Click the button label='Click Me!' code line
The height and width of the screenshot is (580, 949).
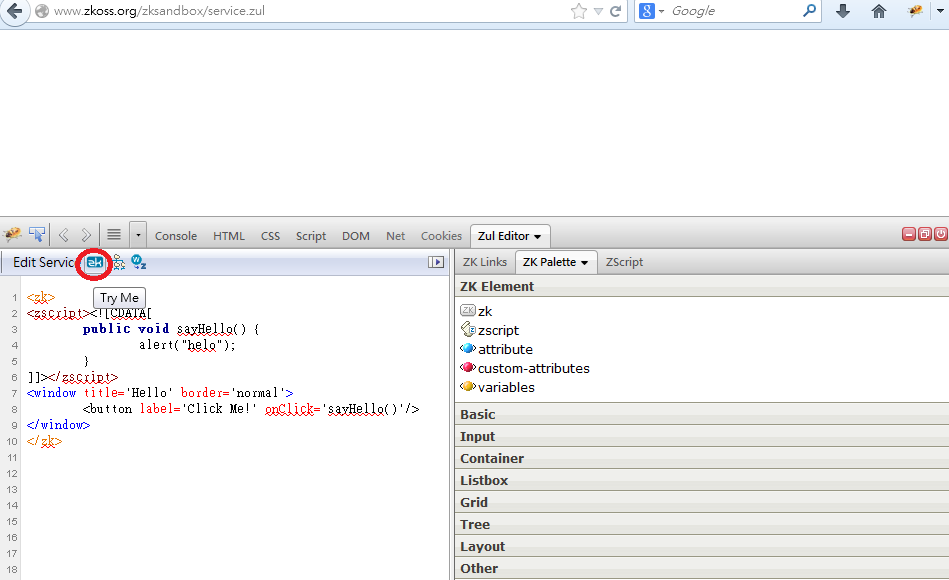tap(251, 409)
